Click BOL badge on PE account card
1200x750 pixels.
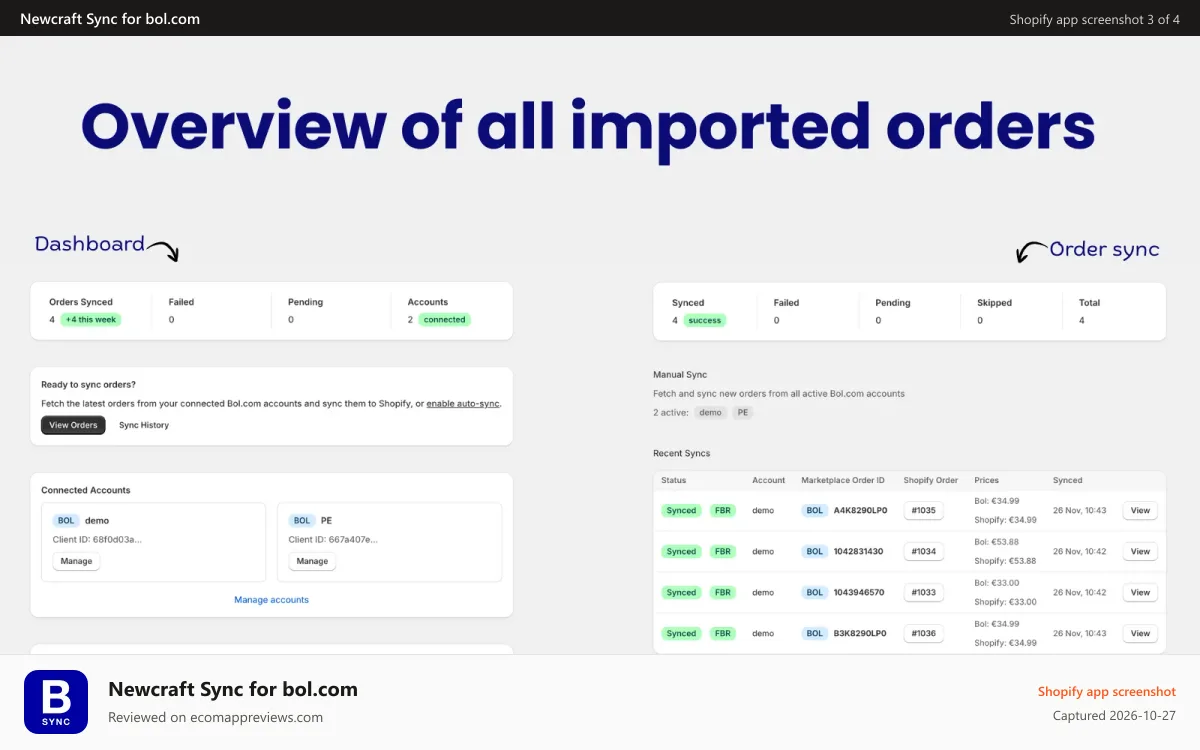pos(302,521)
